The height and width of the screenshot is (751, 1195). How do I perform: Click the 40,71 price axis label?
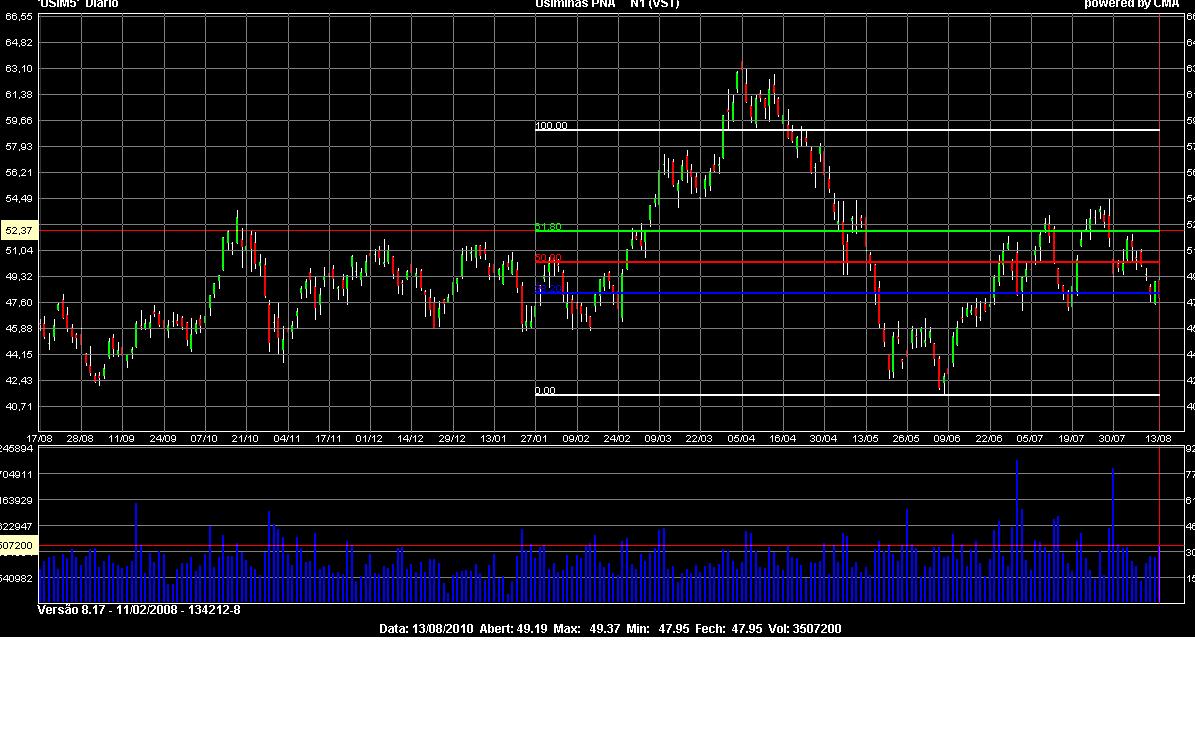coord(19,406)
